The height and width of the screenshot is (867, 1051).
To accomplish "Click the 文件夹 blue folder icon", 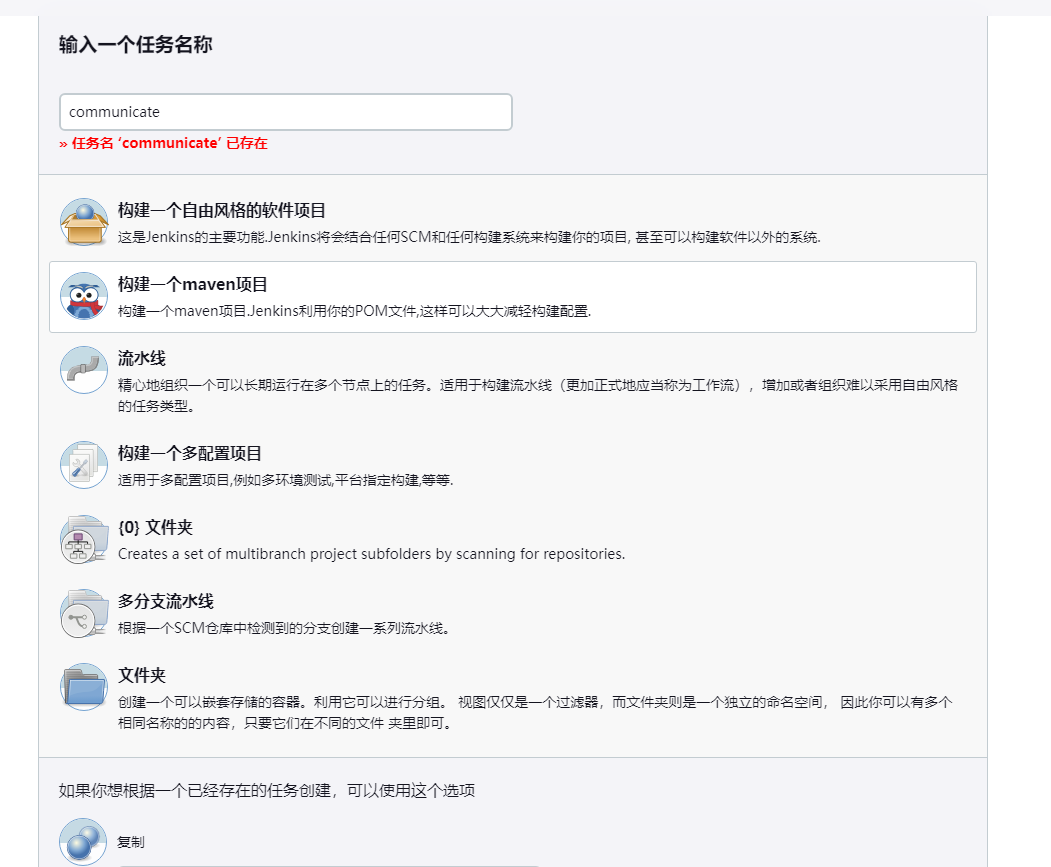I will (83, 687).
